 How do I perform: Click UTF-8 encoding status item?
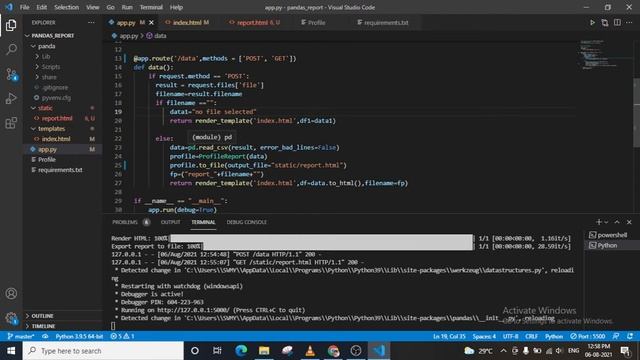[510, 336]
